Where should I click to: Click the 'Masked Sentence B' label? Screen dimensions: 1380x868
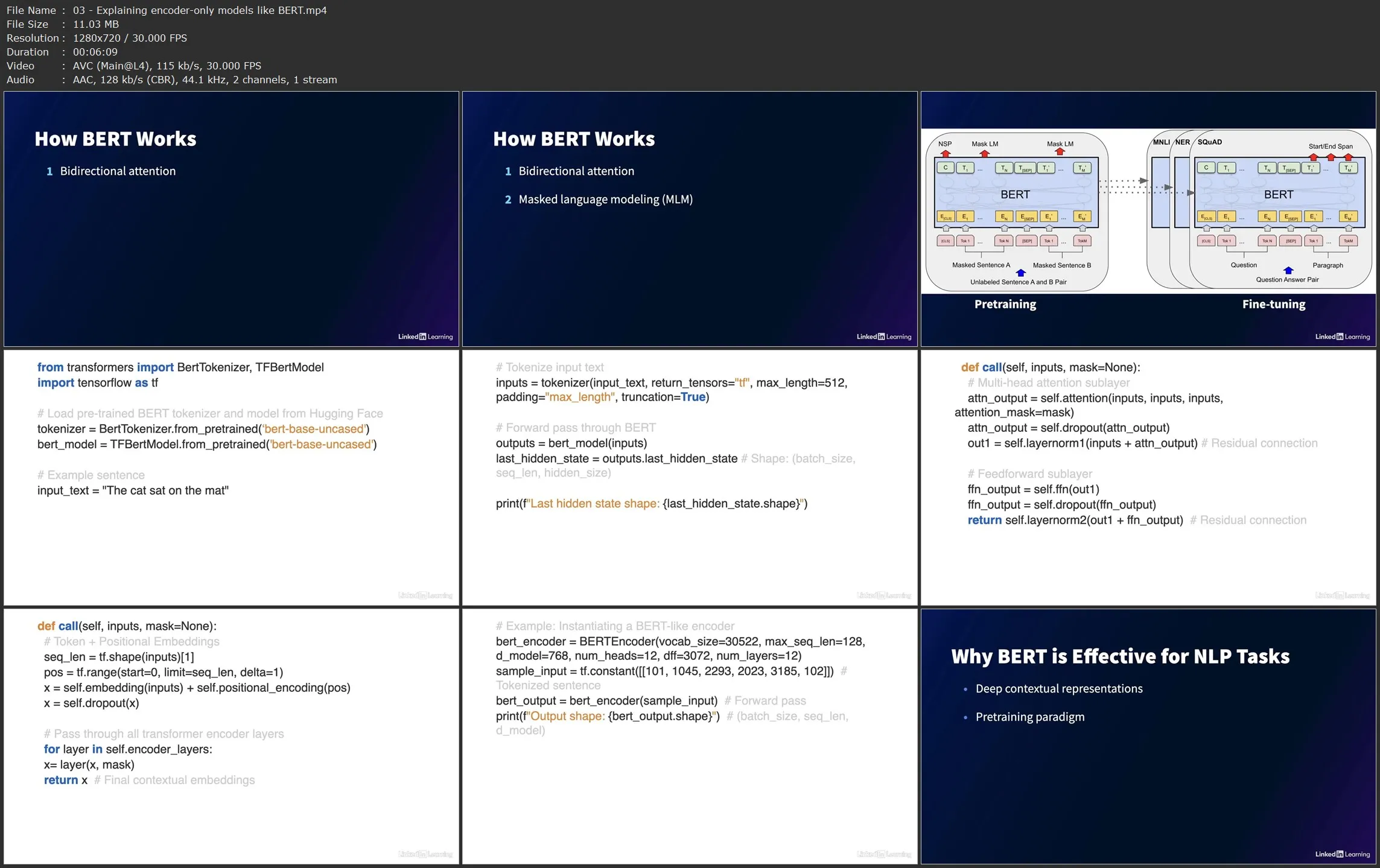click(x=1062, y=265)
